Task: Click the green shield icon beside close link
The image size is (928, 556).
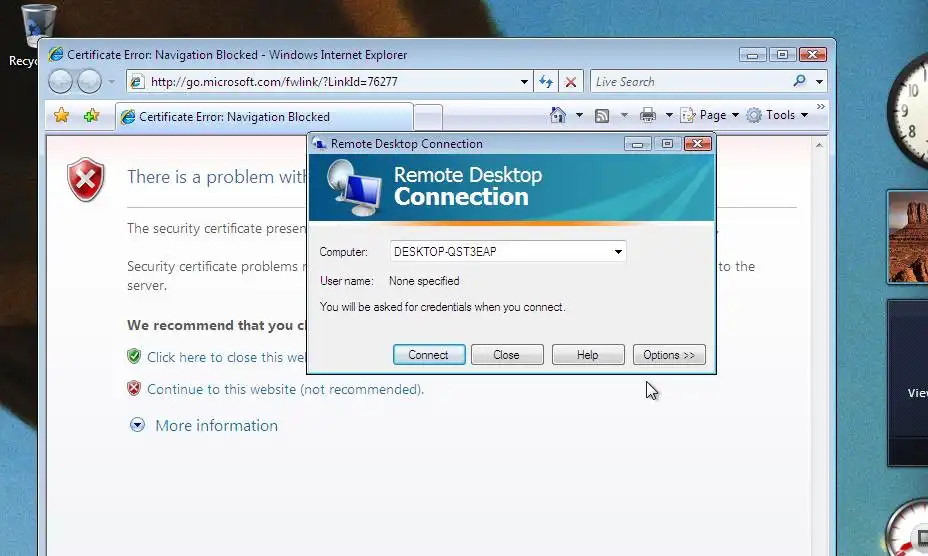Action: pyautogui.click(x=134, y=356)
